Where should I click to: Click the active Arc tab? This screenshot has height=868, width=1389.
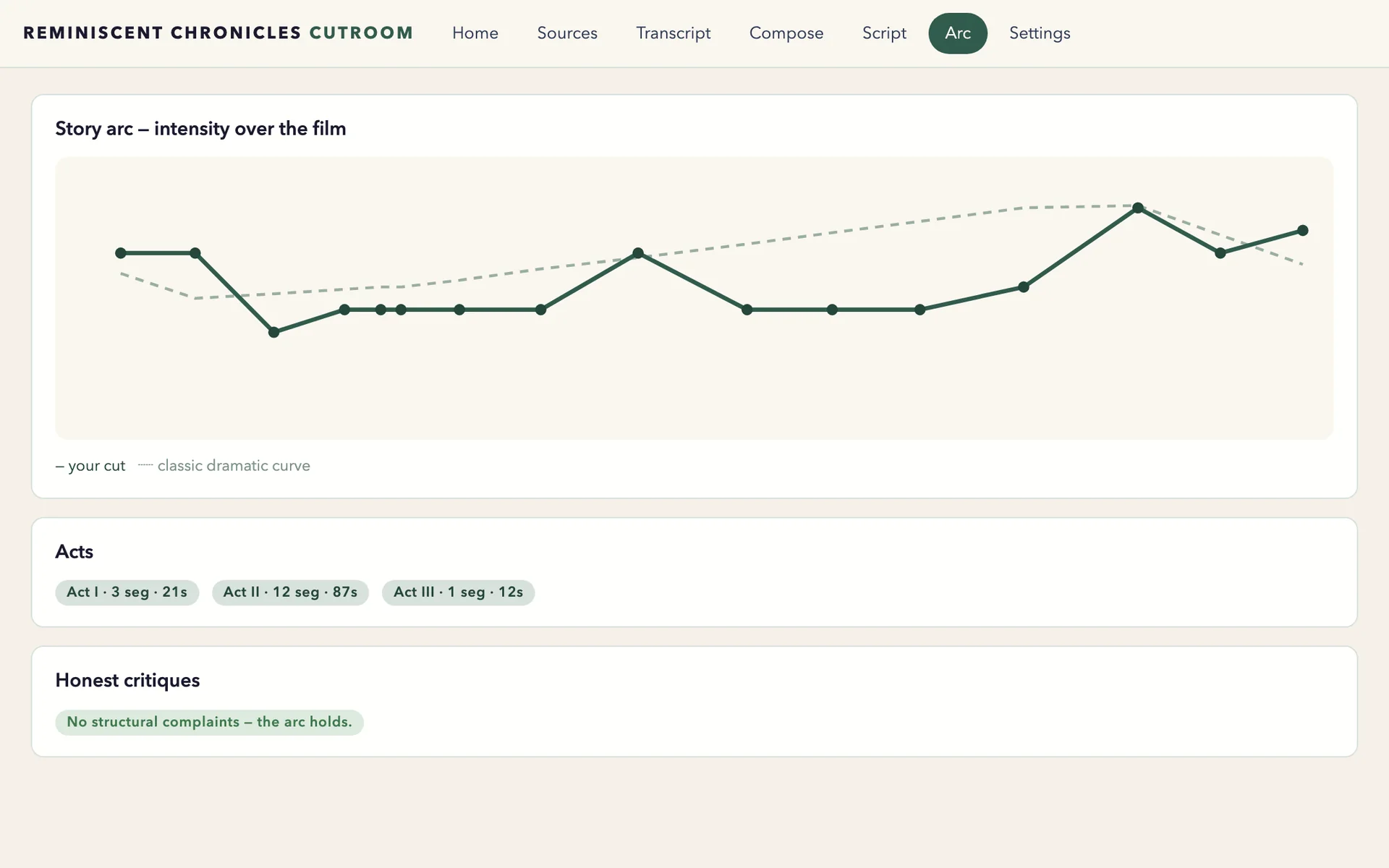(x=958, y=33)
